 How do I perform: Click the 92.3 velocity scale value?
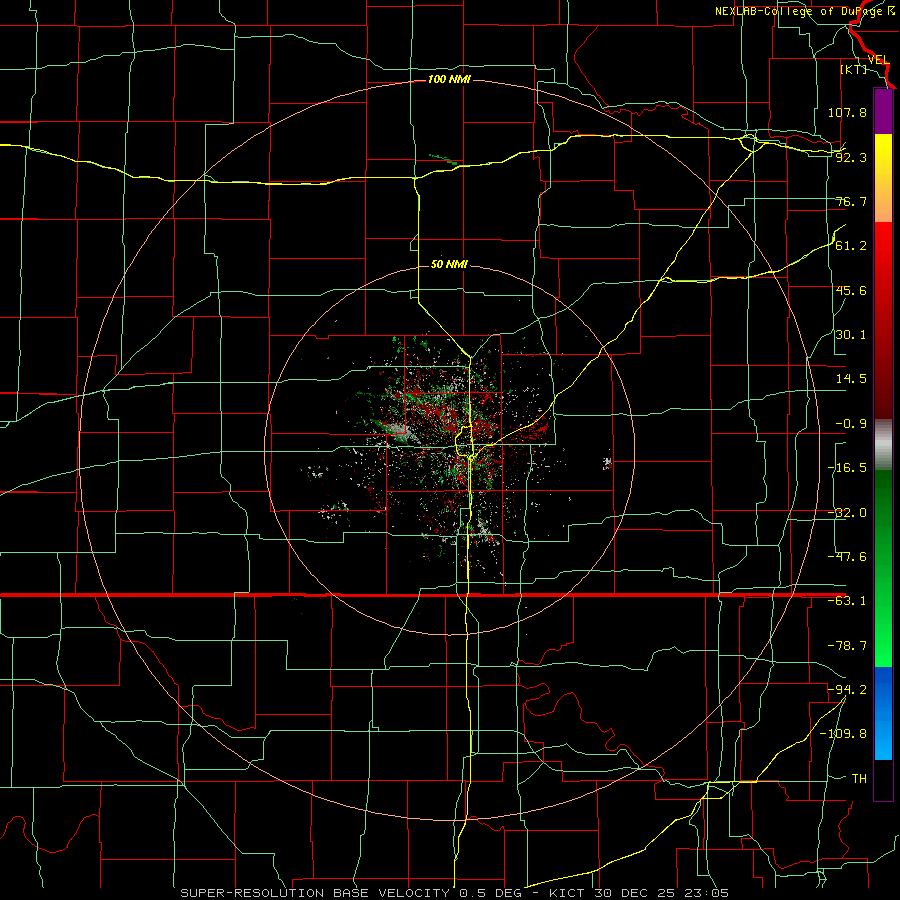tap(851, 157)
